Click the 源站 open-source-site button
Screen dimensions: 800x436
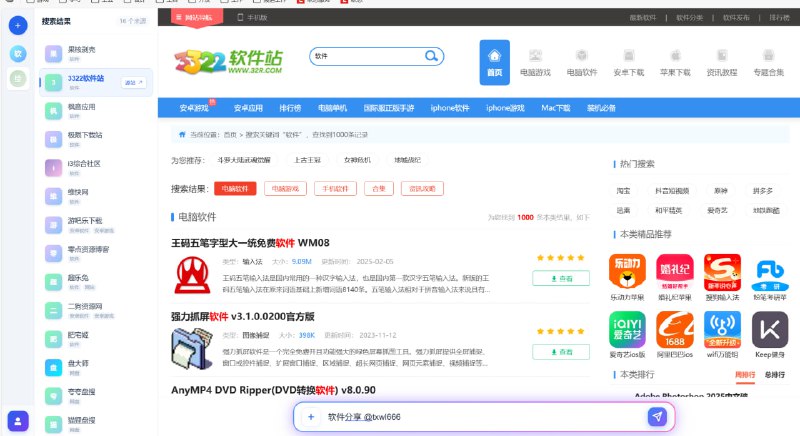click(x=134, y=82)
